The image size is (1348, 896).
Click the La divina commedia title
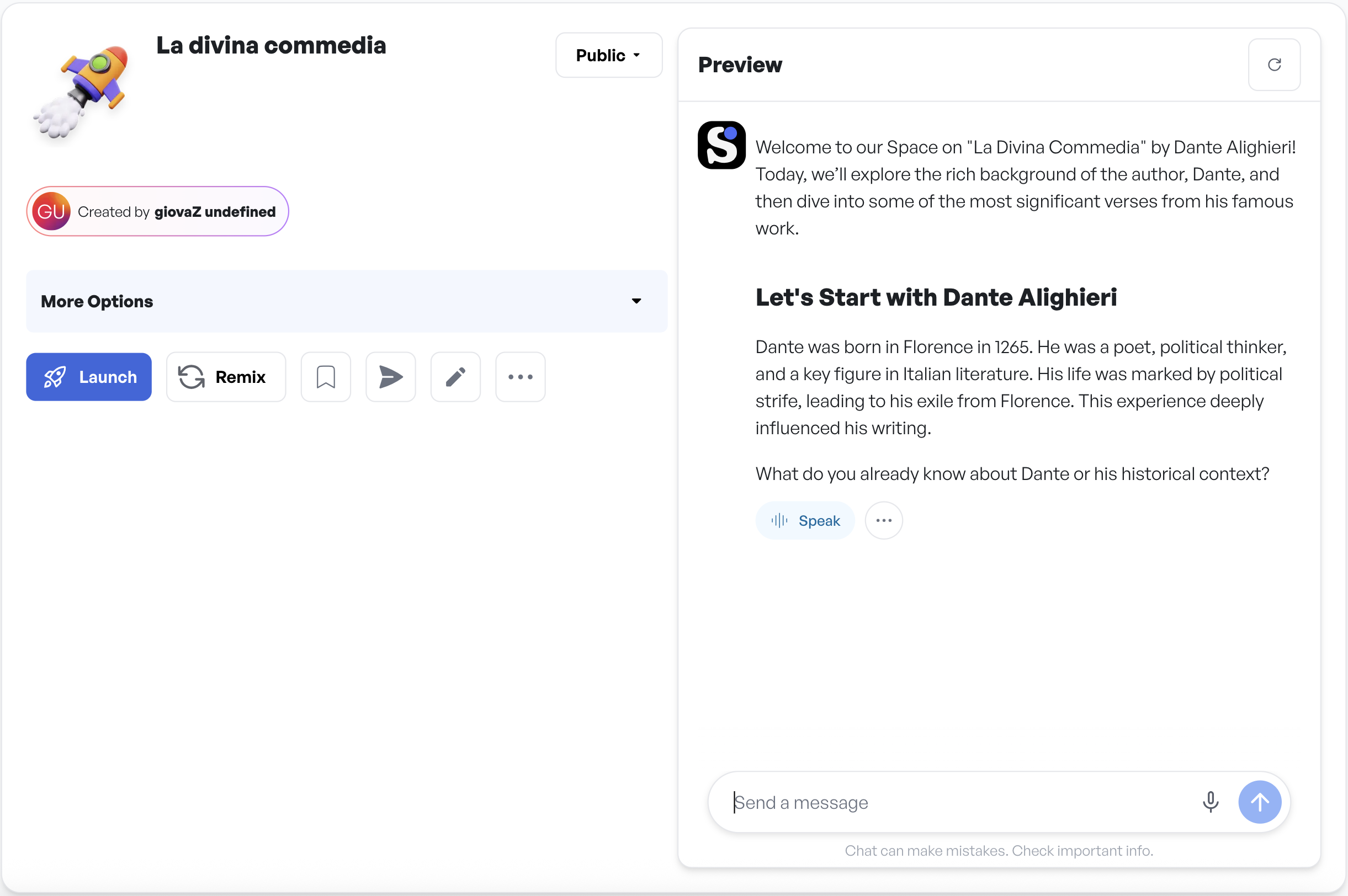pyautogui.click(x=271, y=46)
